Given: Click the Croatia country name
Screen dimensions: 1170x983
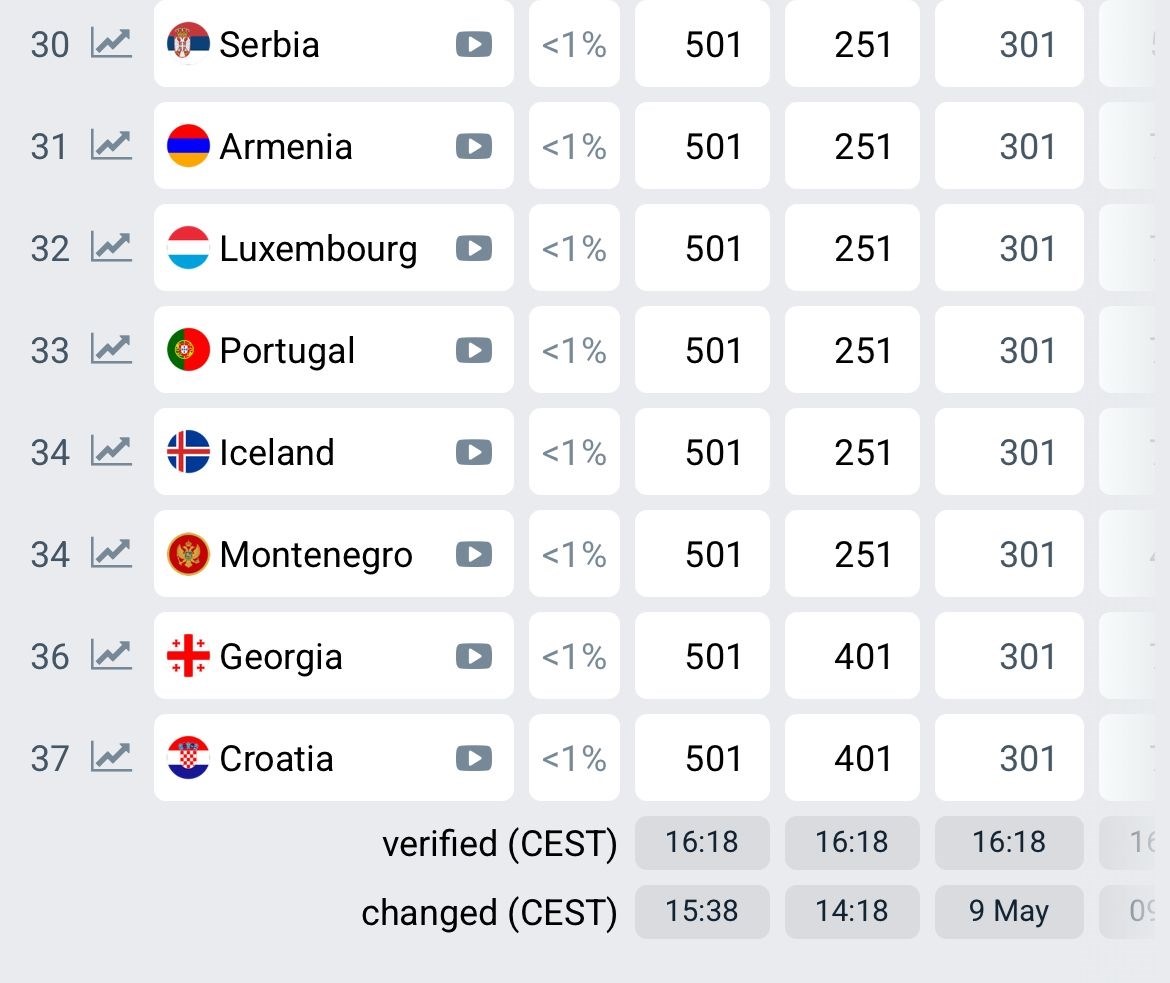Looking at the screenshot, I should [276, 759].
